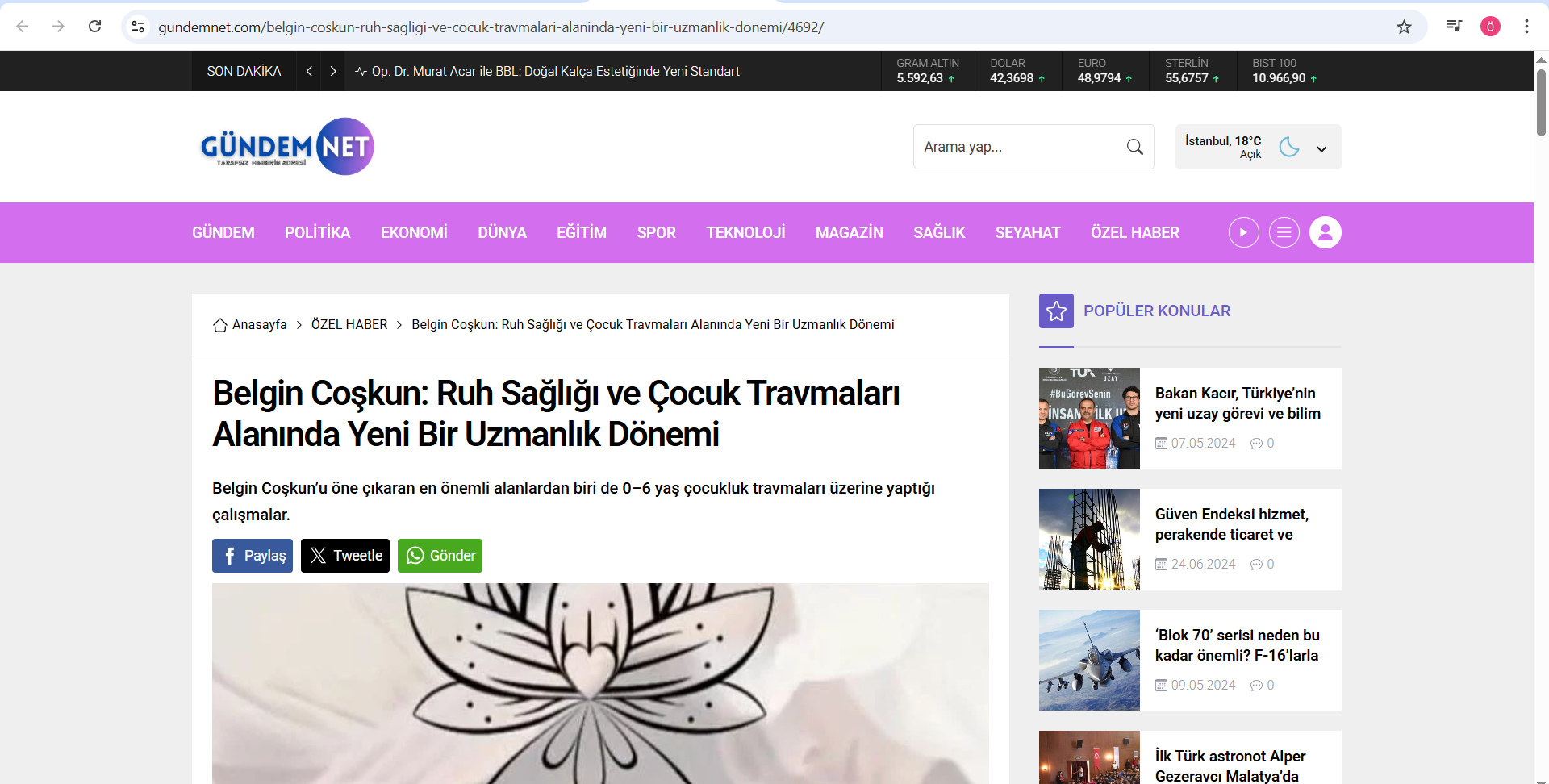This screenshot has height=784, width=1549.
Task: Click the article main headline text
Action: tap(556, 413)
